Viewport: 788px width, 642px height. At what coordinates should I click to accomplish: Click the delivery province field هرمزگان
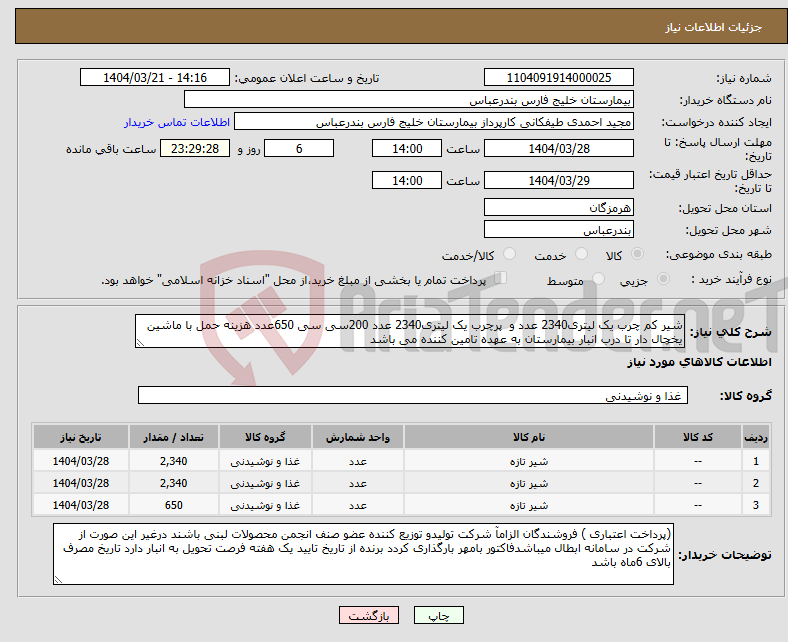(558, 207)
